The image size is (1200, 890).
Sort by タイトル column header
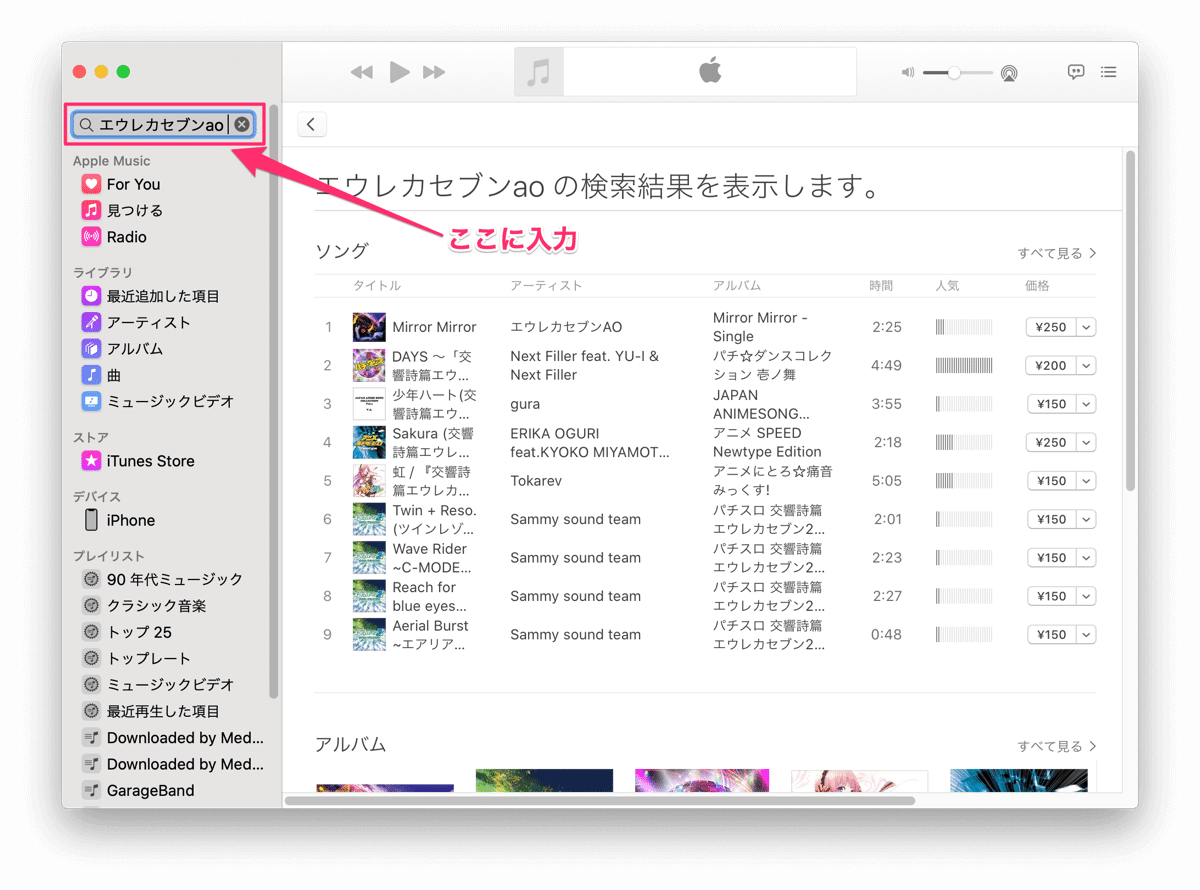click(376, 286)
